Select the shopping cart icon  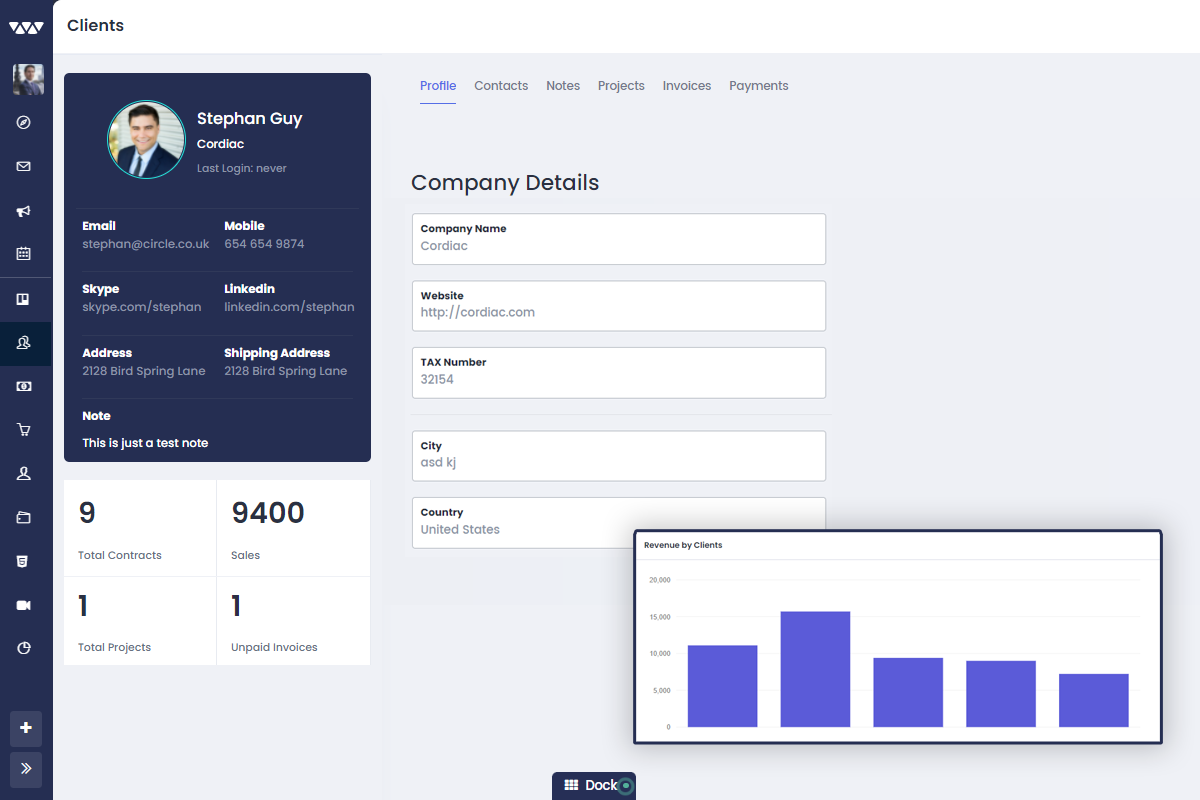click(x=25, y=429)
